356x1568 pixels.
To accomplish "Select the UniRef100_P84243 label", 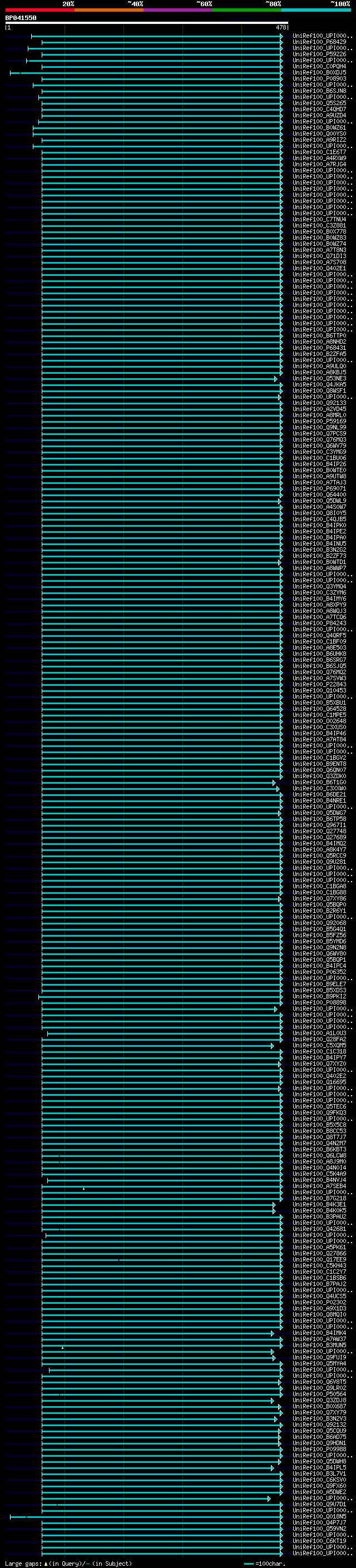I will click(319, 623).
